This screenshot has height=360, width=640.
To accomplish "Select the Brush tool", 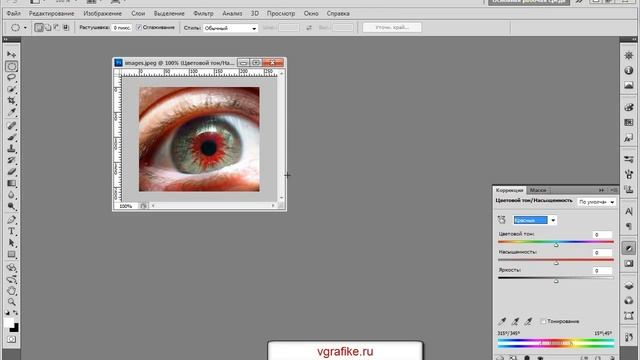I will pos(11,137).
